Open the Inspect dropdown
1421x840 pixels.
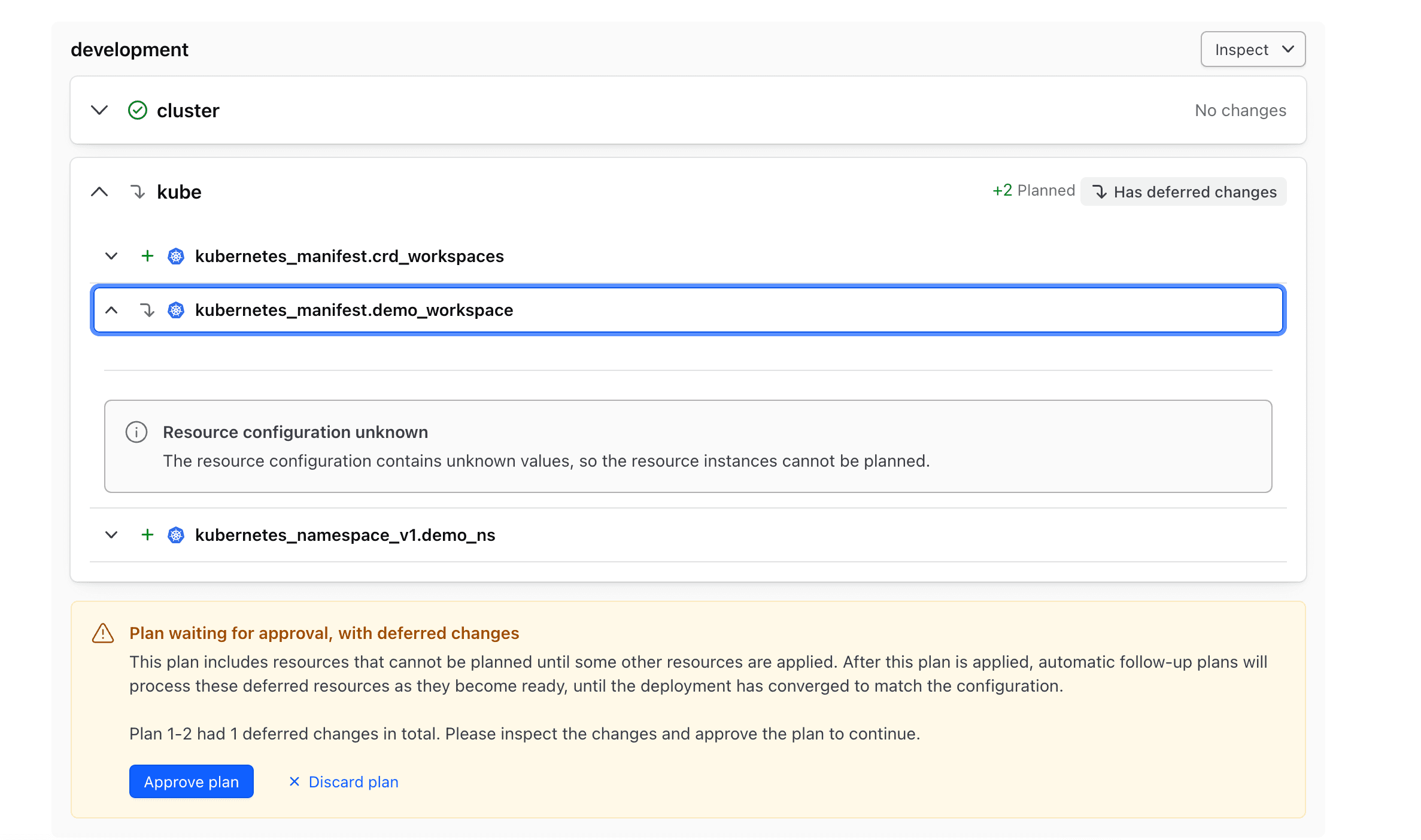click(1252, 49)
